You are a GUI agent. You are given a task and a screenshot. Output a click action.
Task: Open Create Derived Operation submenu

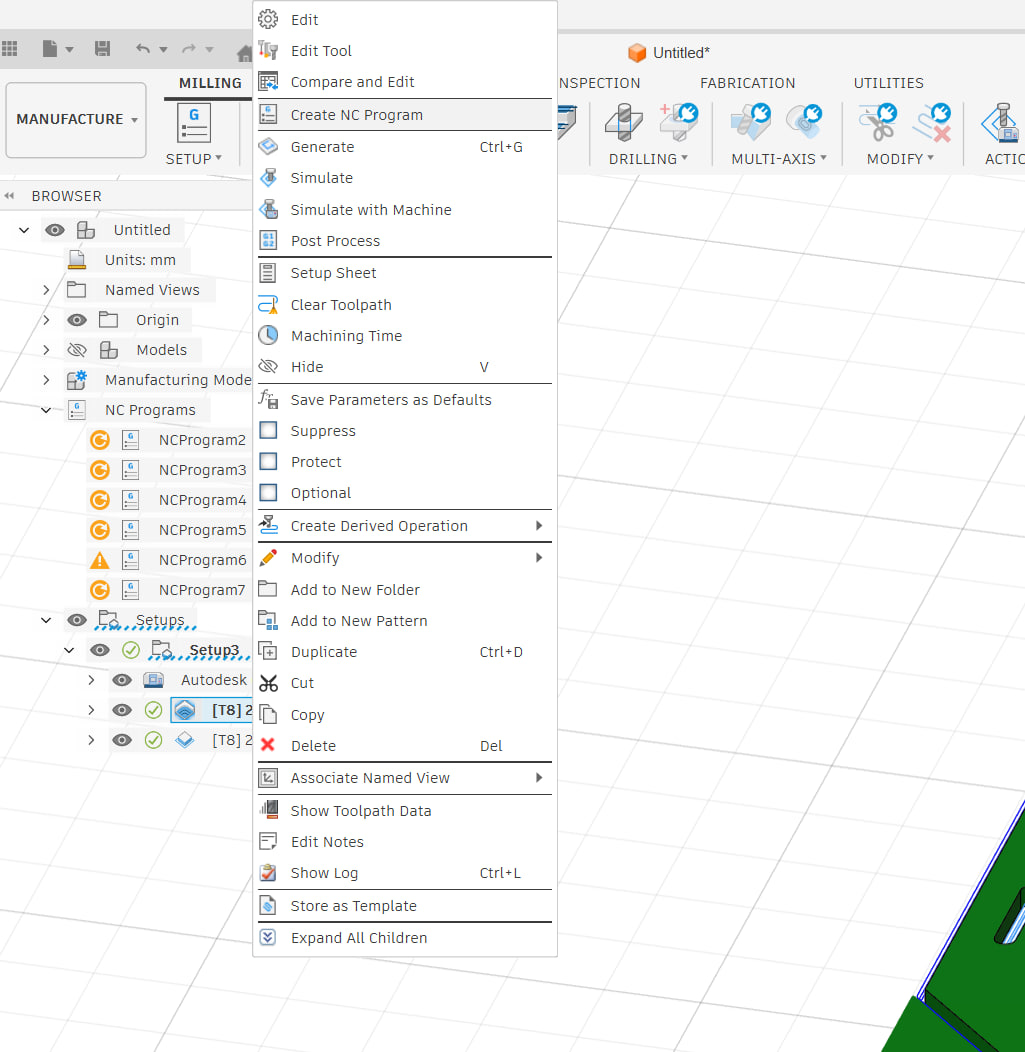(x=404, y=525)
